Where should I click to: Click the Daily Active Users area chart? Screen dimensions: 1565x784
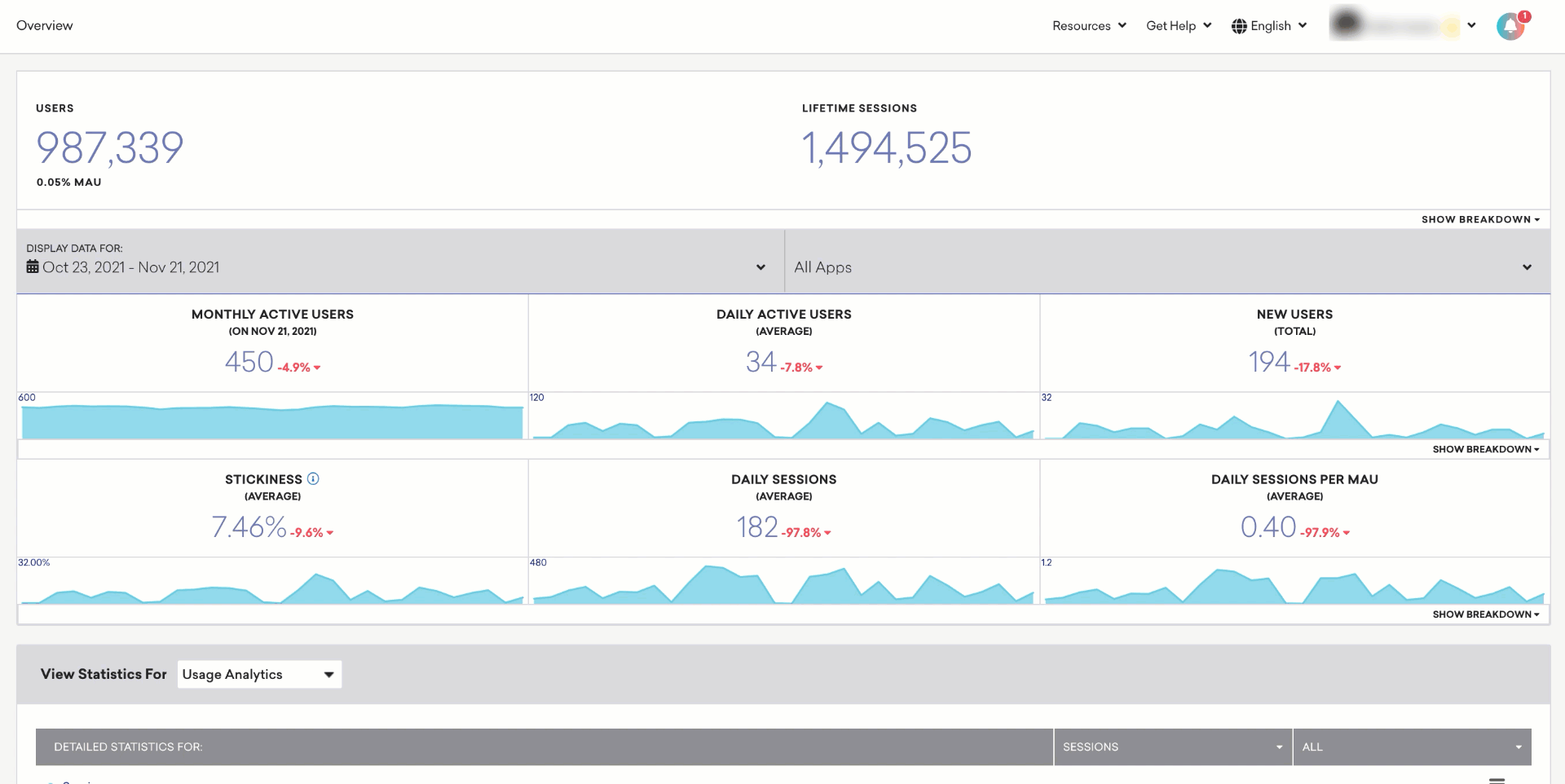click(x=783, y=422)
